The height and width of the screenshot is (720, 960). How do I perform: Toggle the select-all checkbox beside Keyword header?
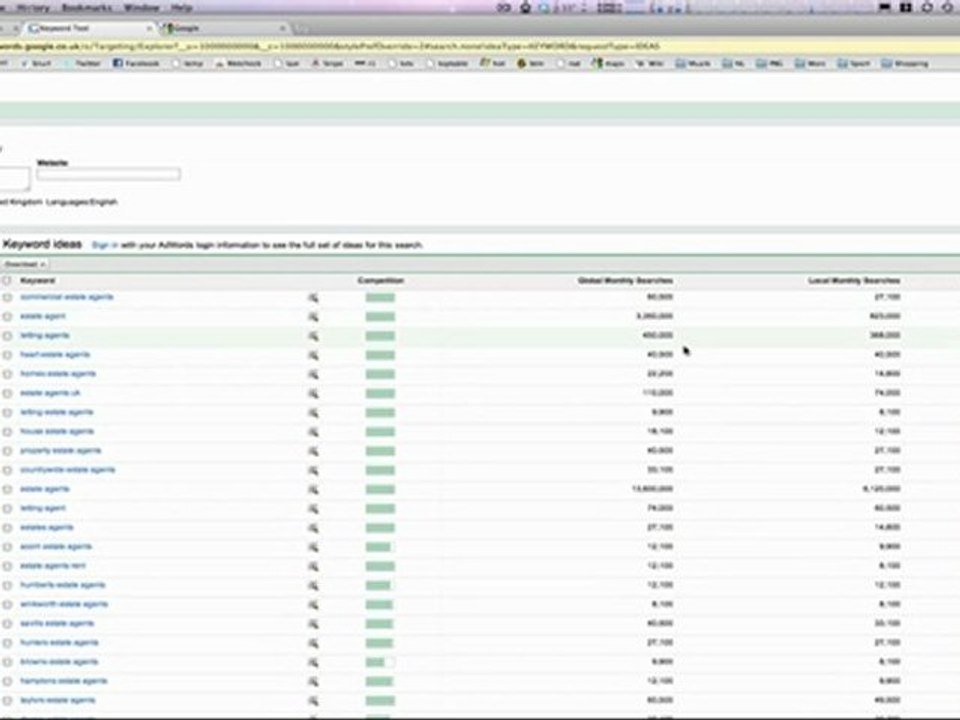click(x=7, y=280)
